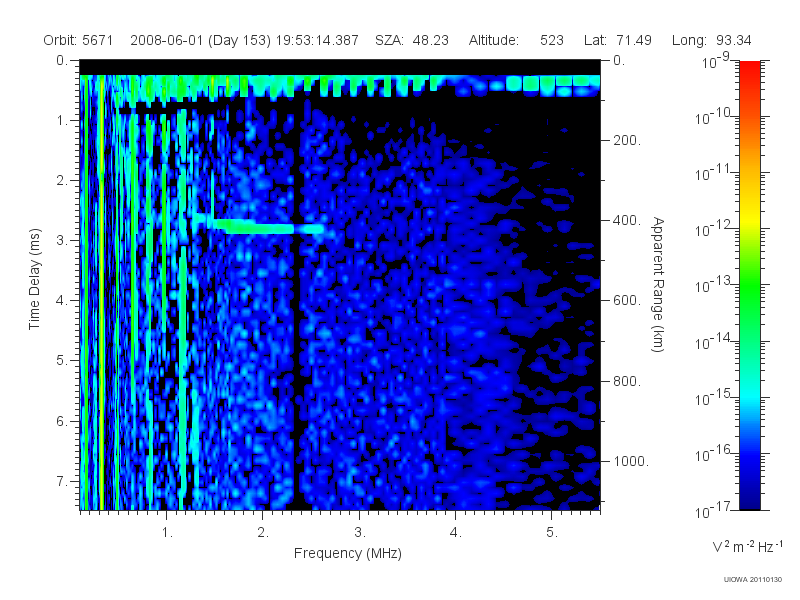800x600 pixels.
Task: Click the 'Lat: 71.49' value
Action: (x=618, y=40)
